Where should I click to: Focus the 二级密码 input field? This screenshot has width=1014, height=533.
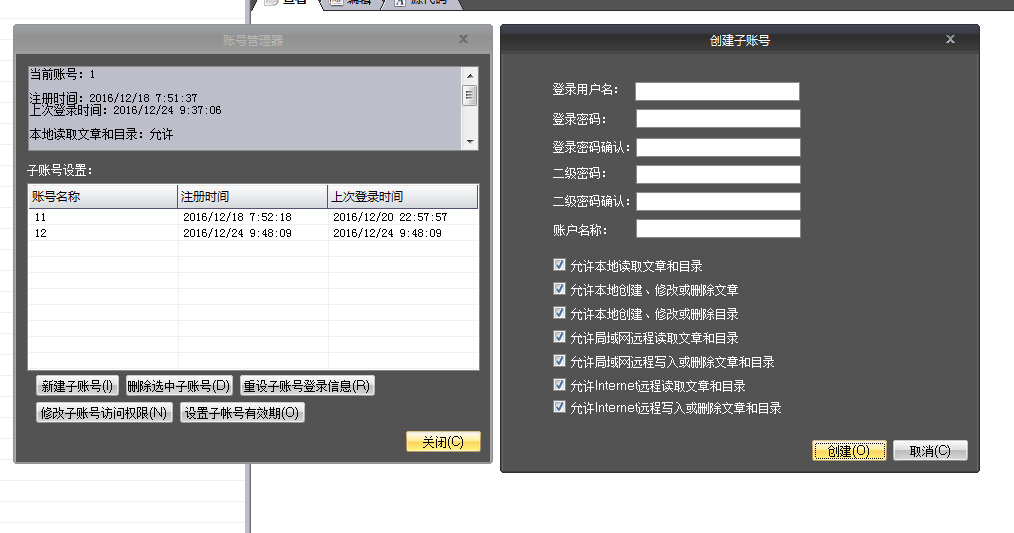717,174
